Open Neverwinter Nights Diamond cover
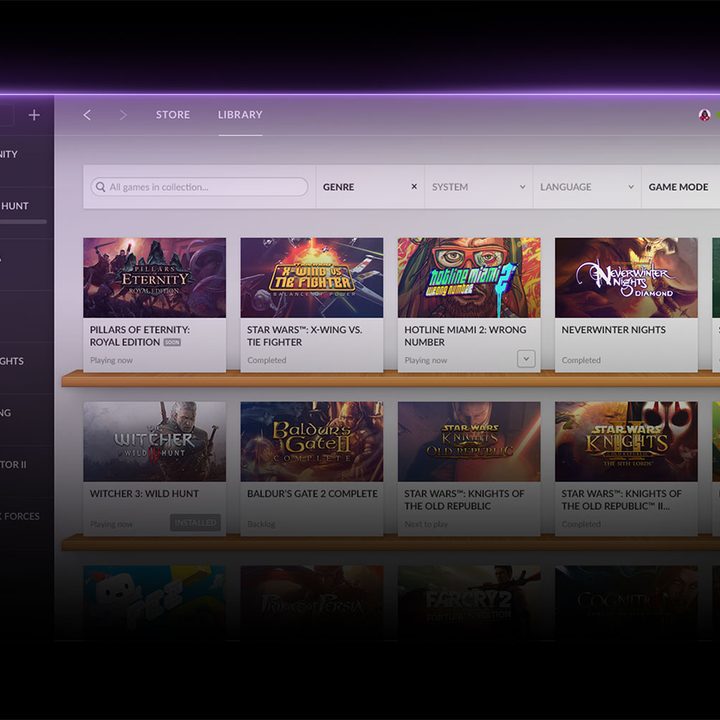The image size is (720, 720). click(x=626, y=278)
